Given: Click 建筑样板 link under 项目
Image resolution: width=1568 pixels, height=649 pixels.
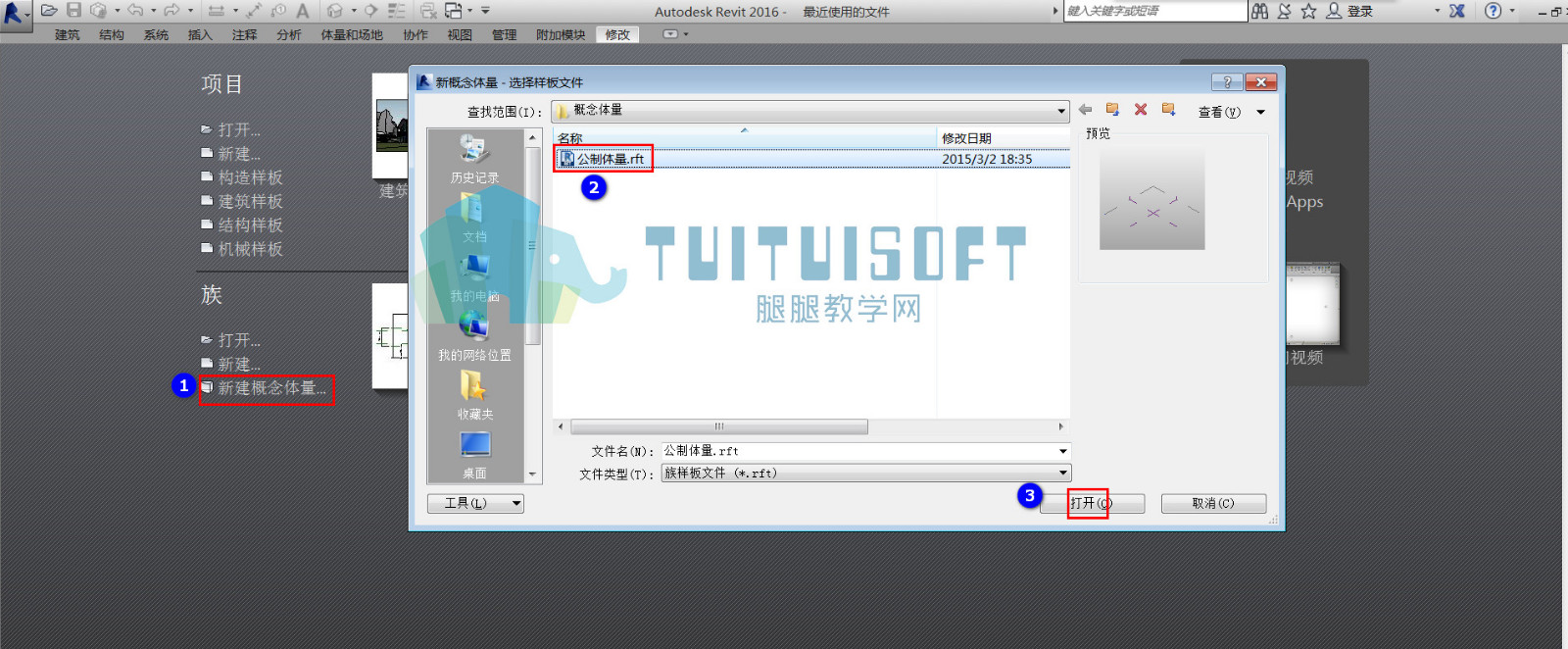Looking at the screenshot, I should tap(250, 201).
